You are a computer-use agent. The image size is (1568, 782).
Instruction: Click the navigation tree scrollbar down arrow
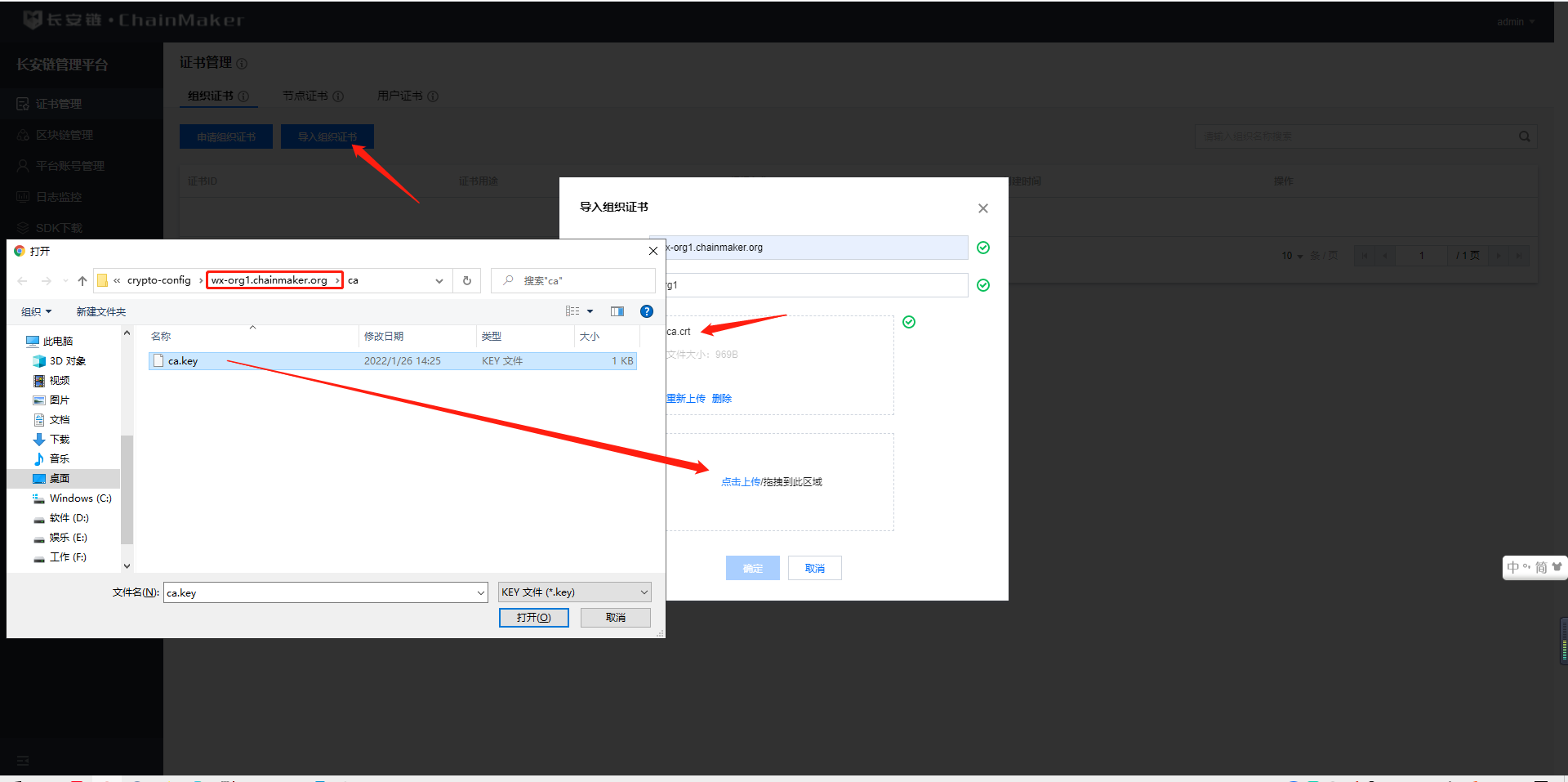(x=127, y=565)
